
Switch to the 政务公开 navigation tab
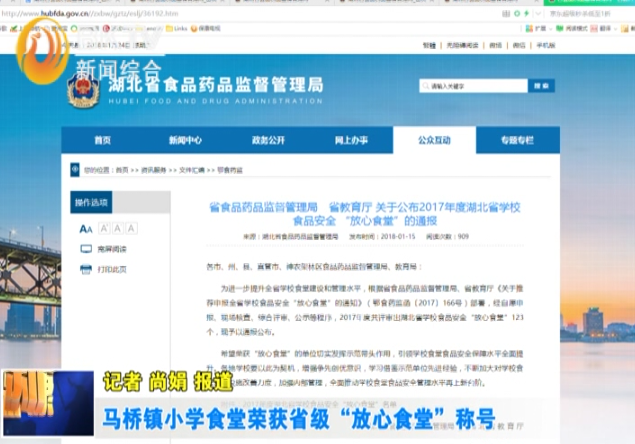(x=268, y=140)
